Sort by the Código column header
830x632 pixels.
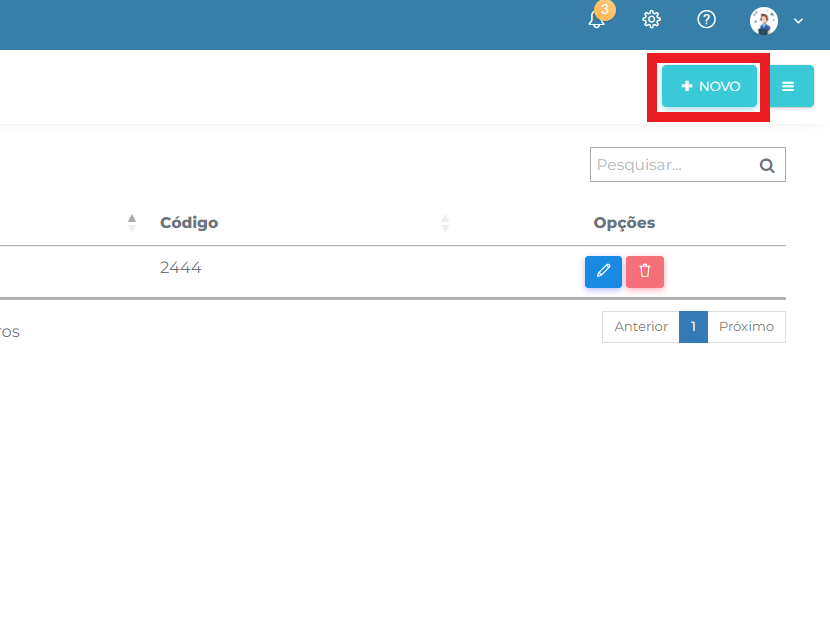point(189,223)
